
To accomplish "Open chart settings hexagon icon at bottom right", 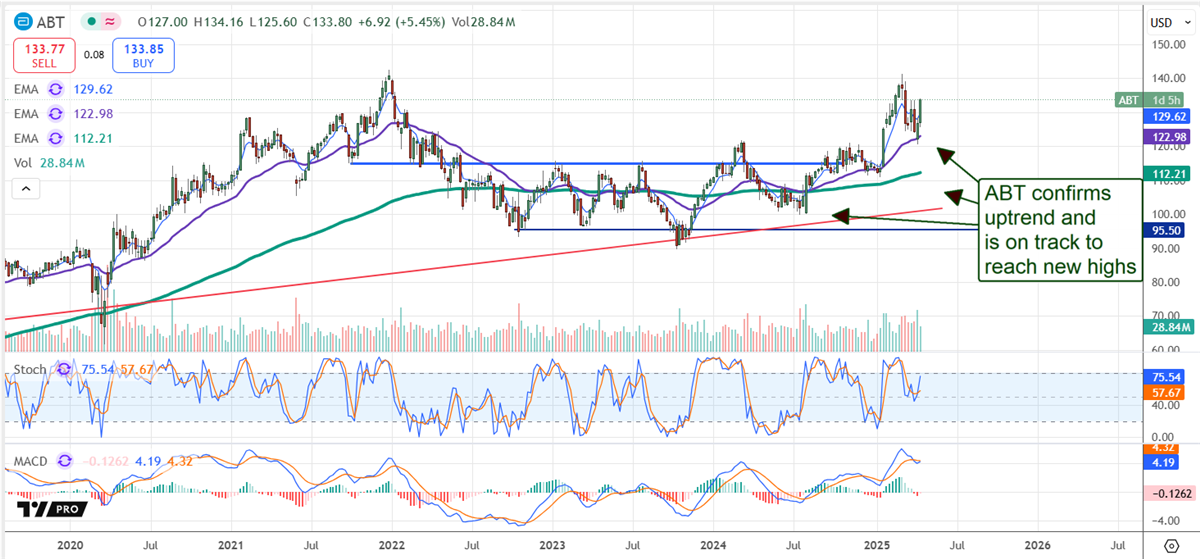I will click(1172, 545).
